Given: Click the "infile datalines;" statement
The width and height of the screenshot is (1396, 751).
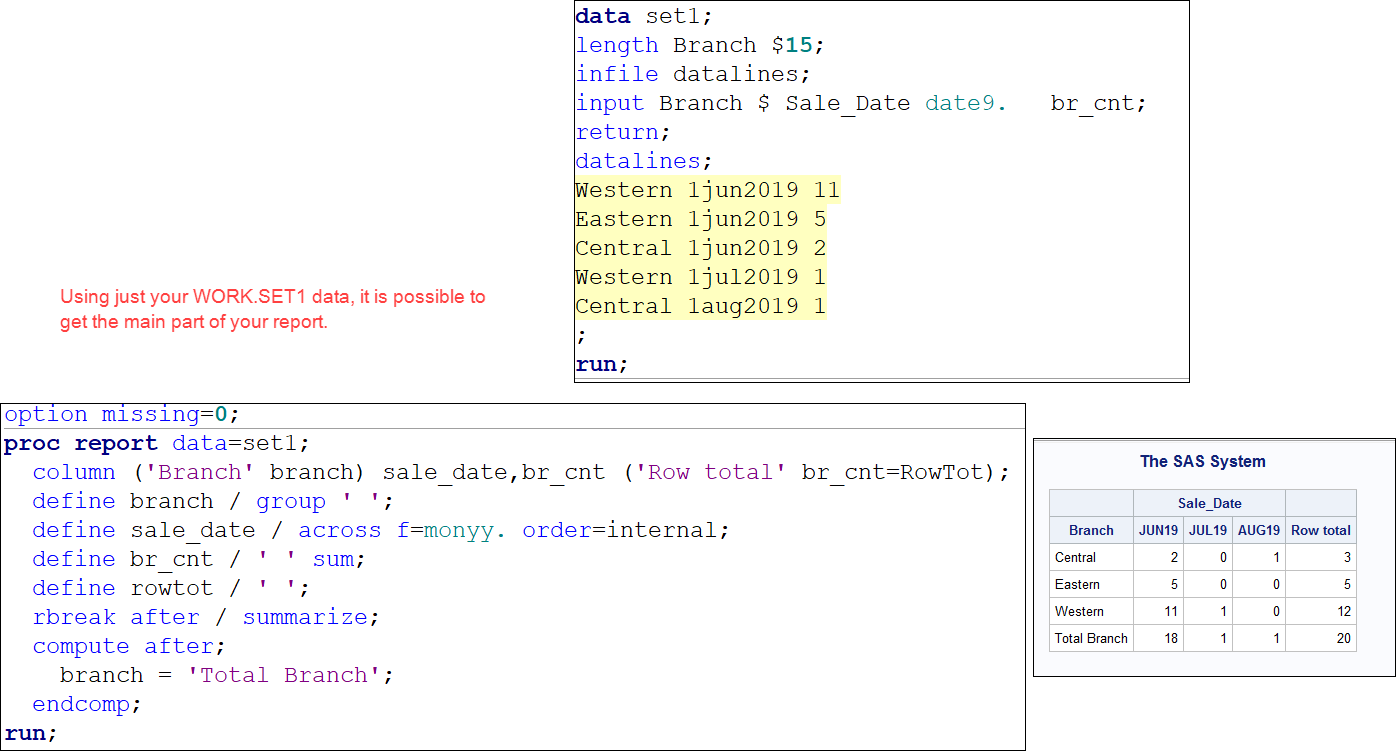Looking at the screenshot, I should coord(690,74).
